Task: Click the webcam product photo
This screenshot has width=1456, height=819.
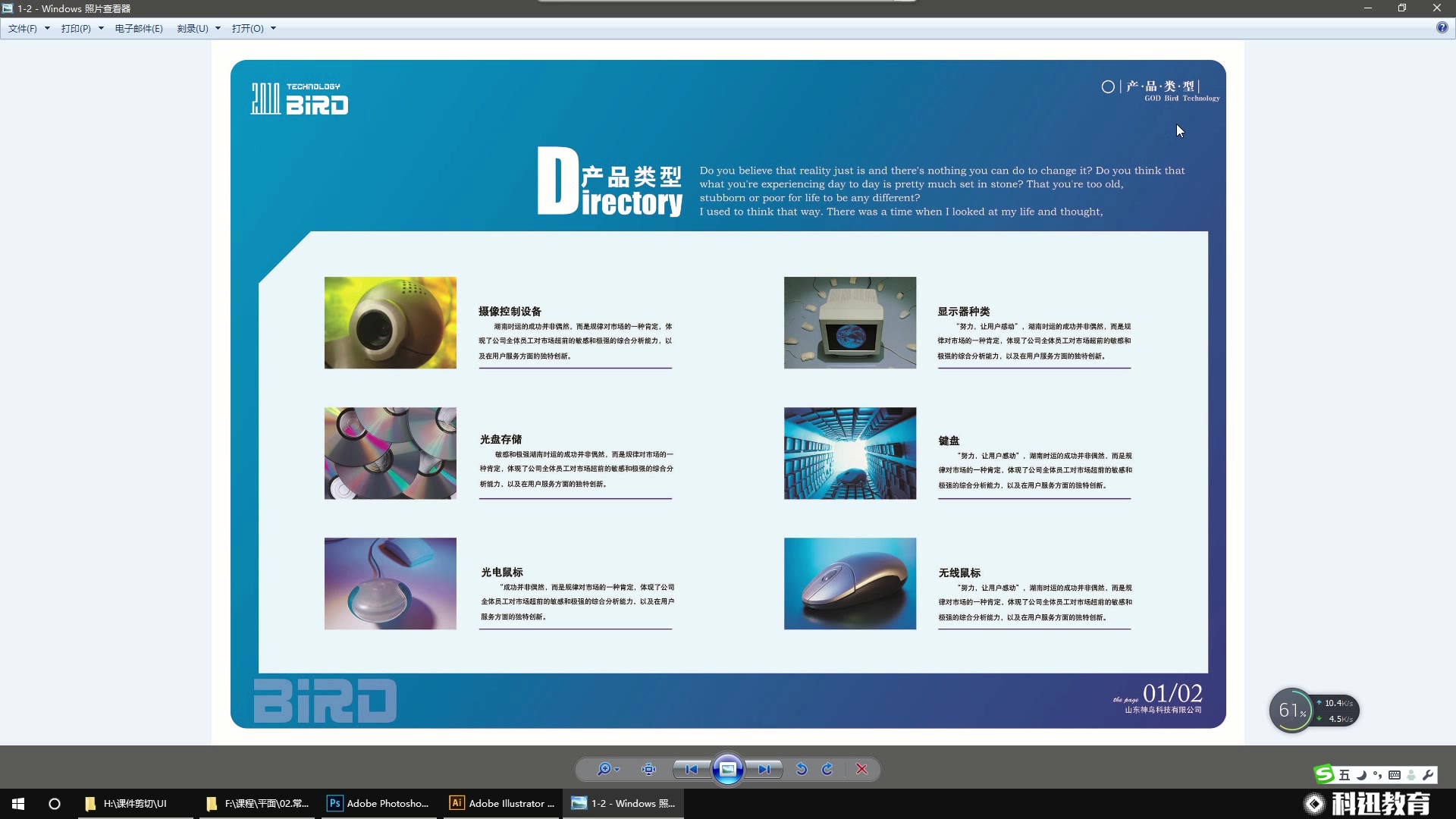Action: coord(391,323)
